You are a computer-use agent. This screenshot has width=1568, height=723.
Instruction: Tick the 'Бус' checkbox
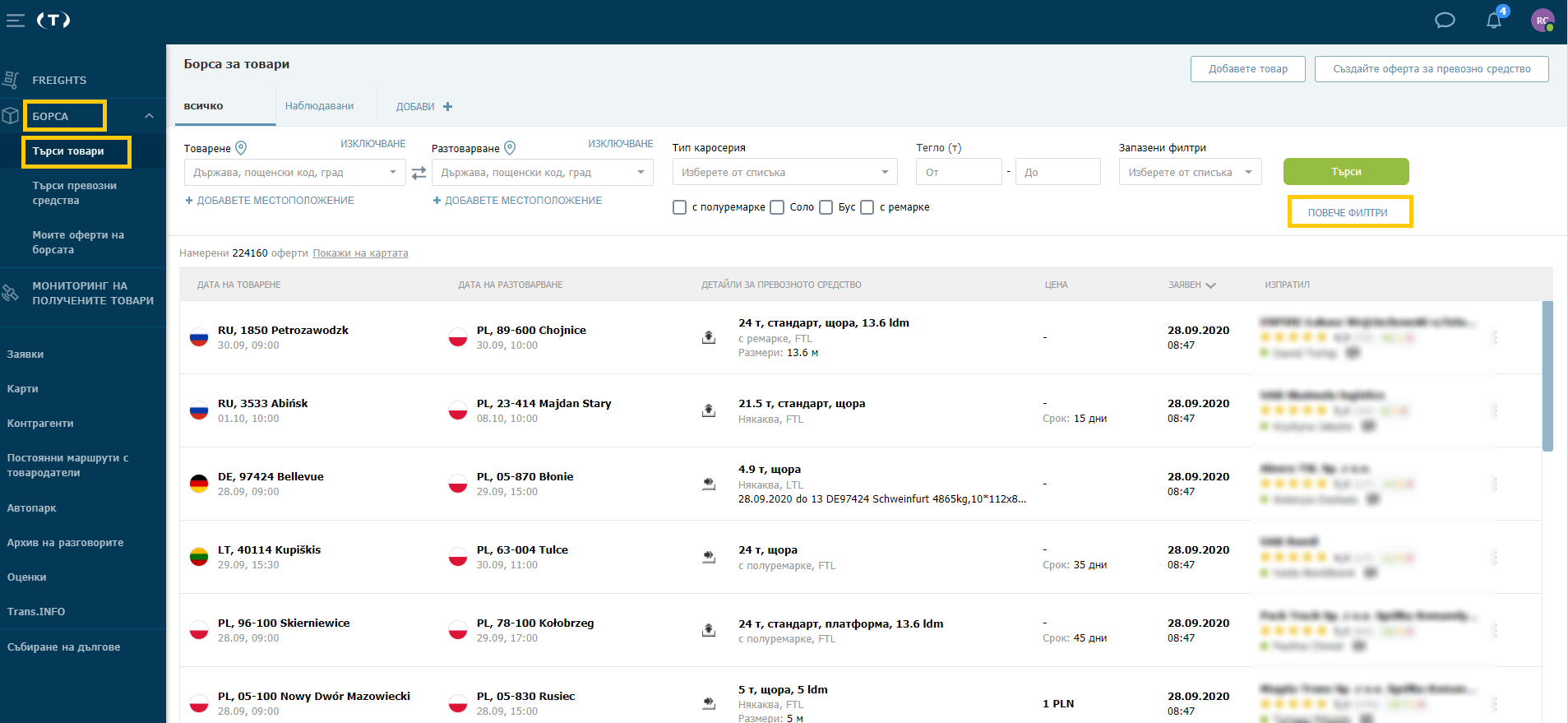pos(826,207)
